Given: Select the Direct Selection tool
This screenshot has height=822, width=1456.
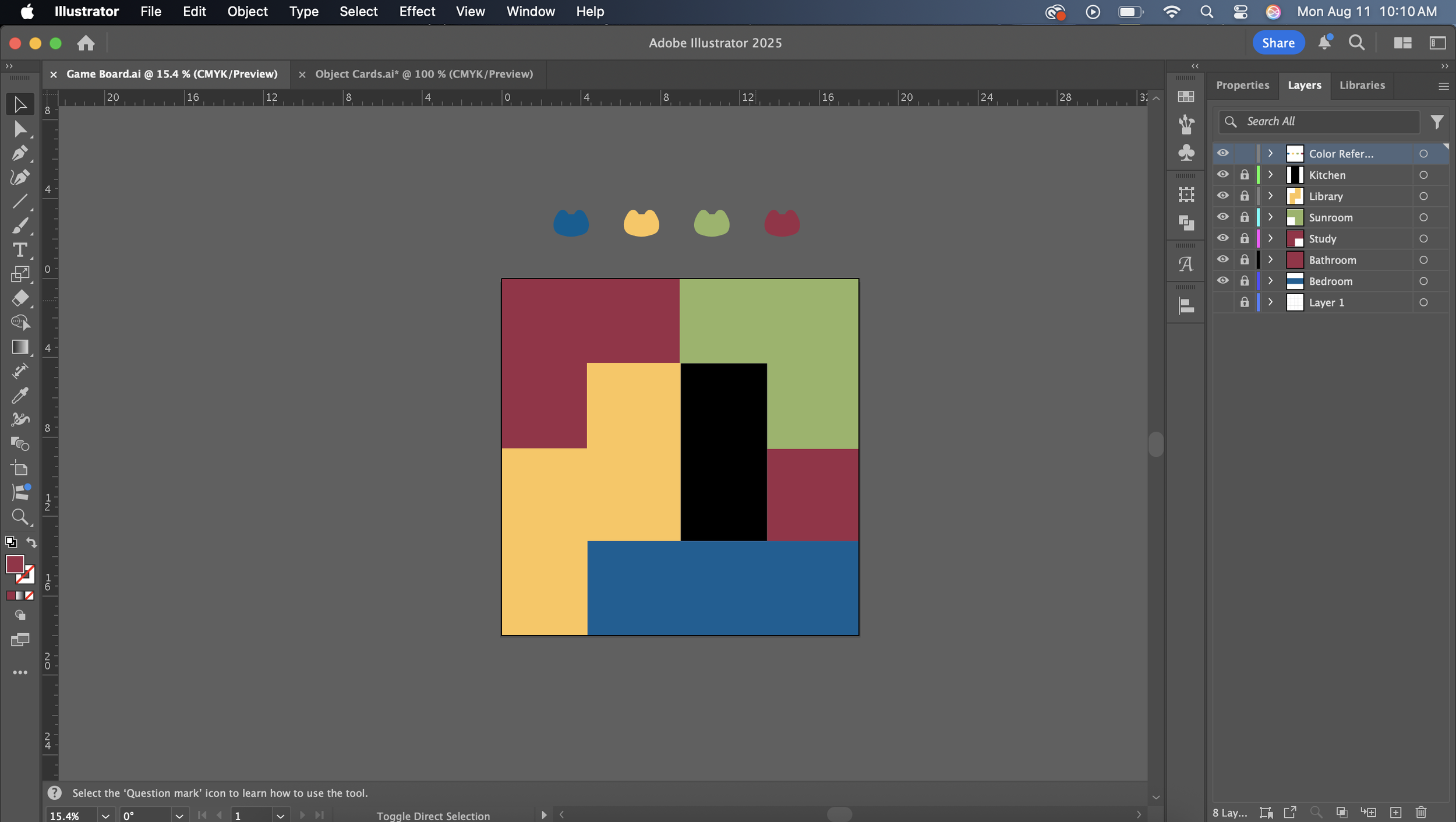Looking at the screenshot, I should 20,129.
